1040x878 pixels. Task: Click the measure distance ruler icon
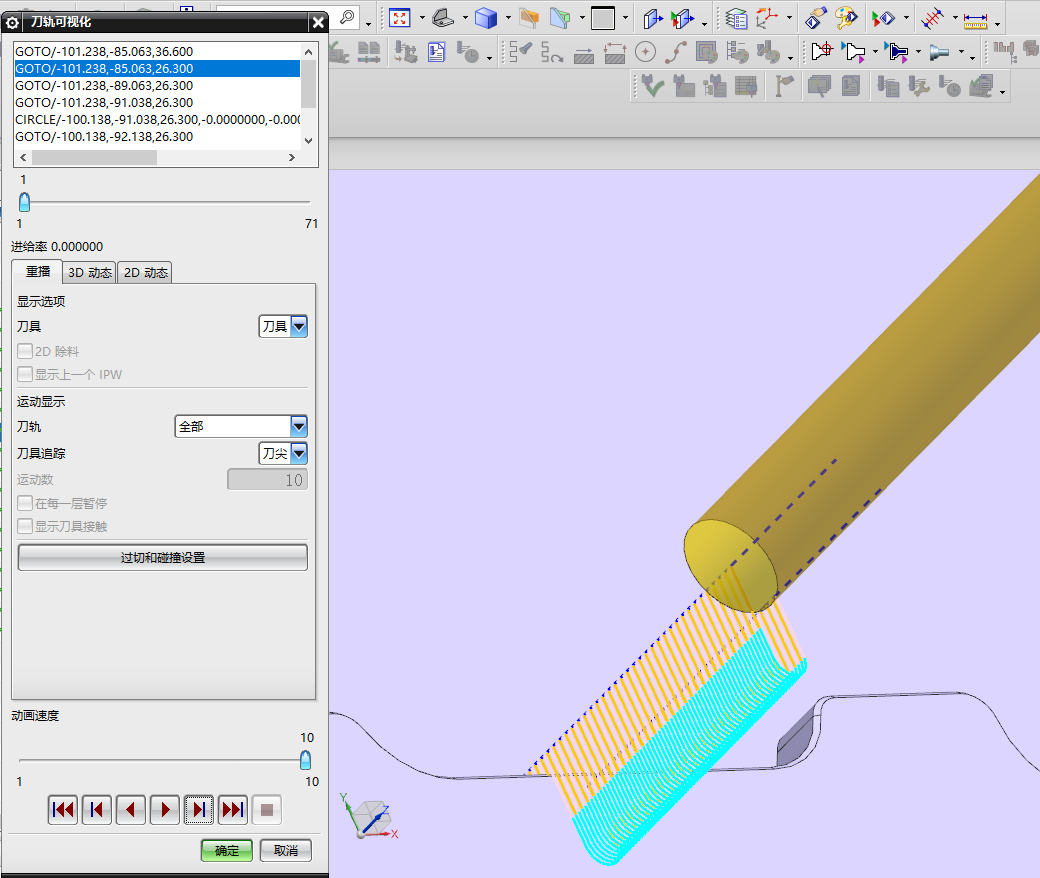coord(976,19)
